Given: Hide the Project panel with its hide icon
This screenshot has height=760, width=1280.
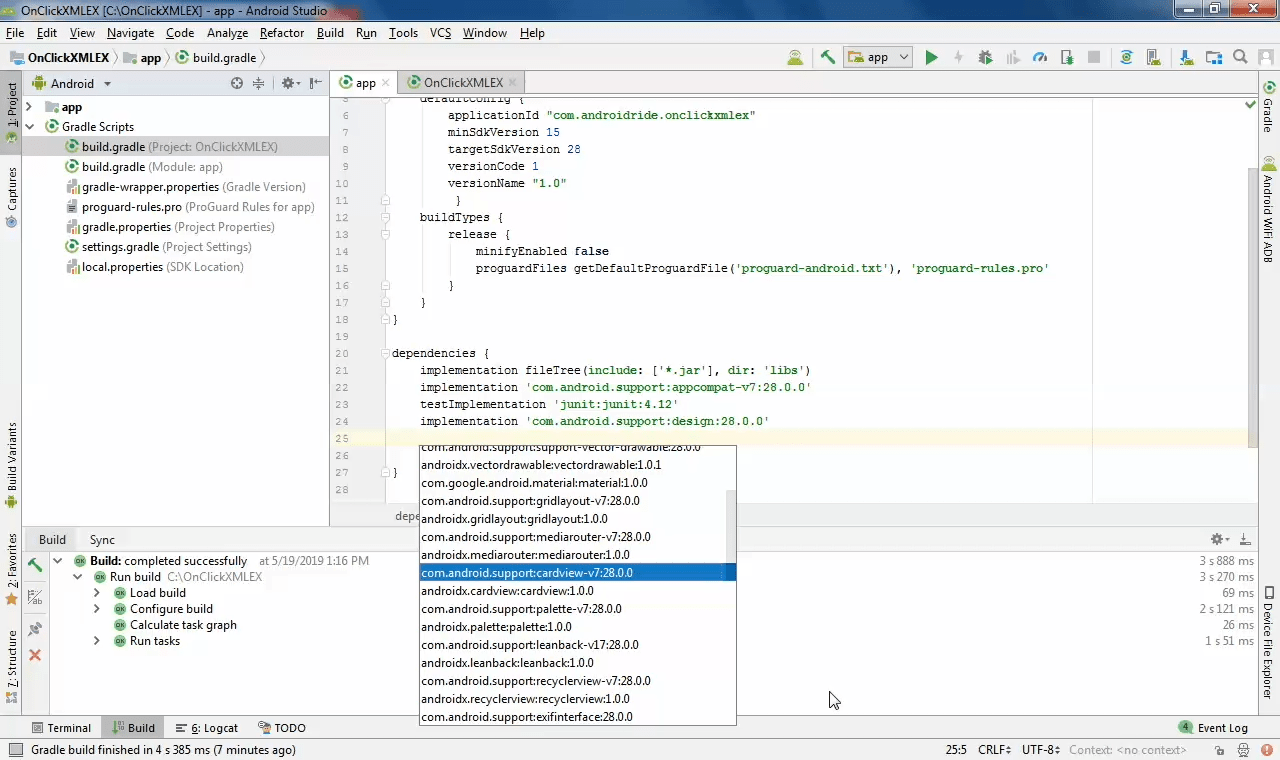Looking at the screenshot, I should click(315, 84).
